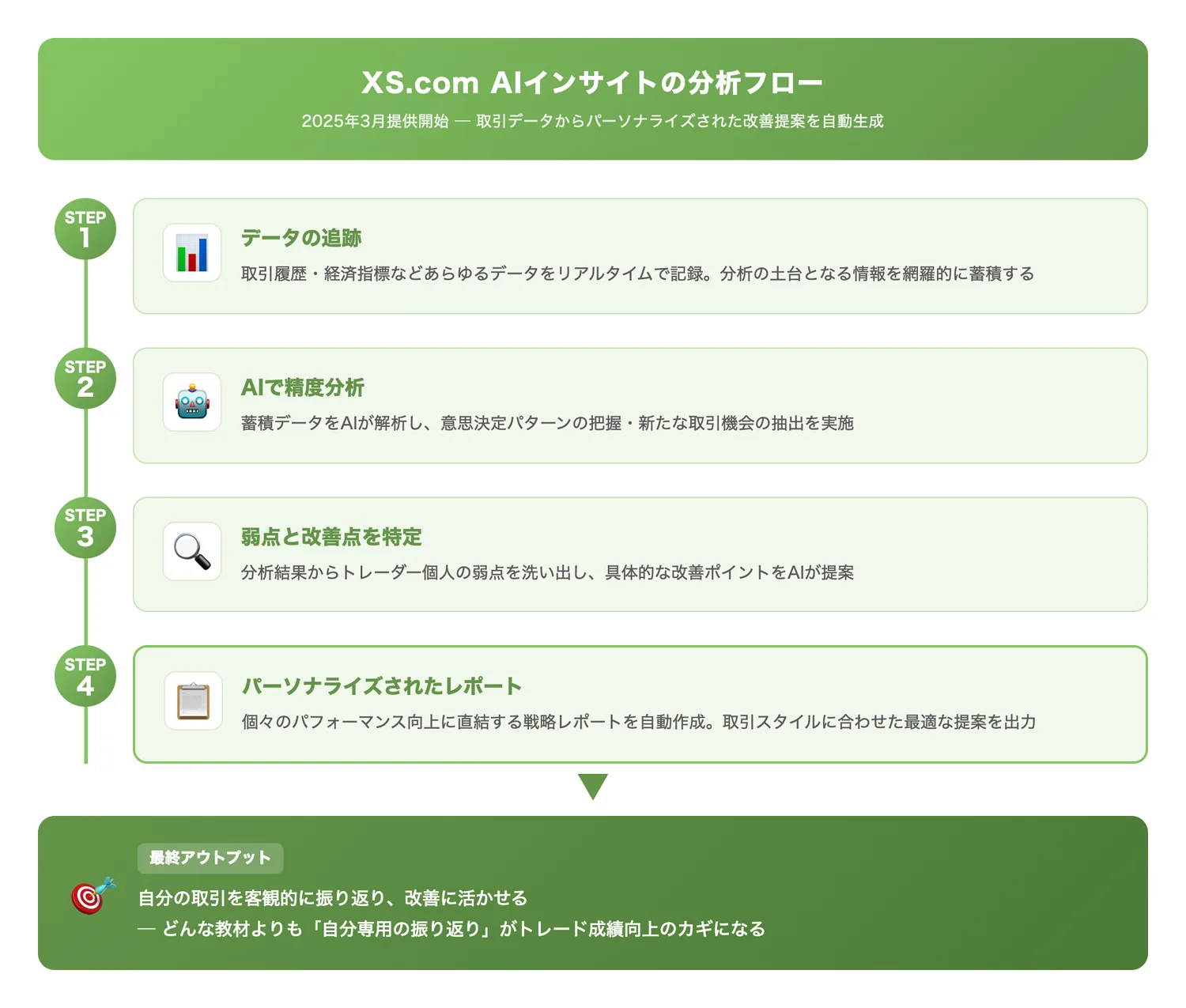Click the STEP 4 circle badge
The height and width of the screenshot is (1008, 1186).
(85, 676)
